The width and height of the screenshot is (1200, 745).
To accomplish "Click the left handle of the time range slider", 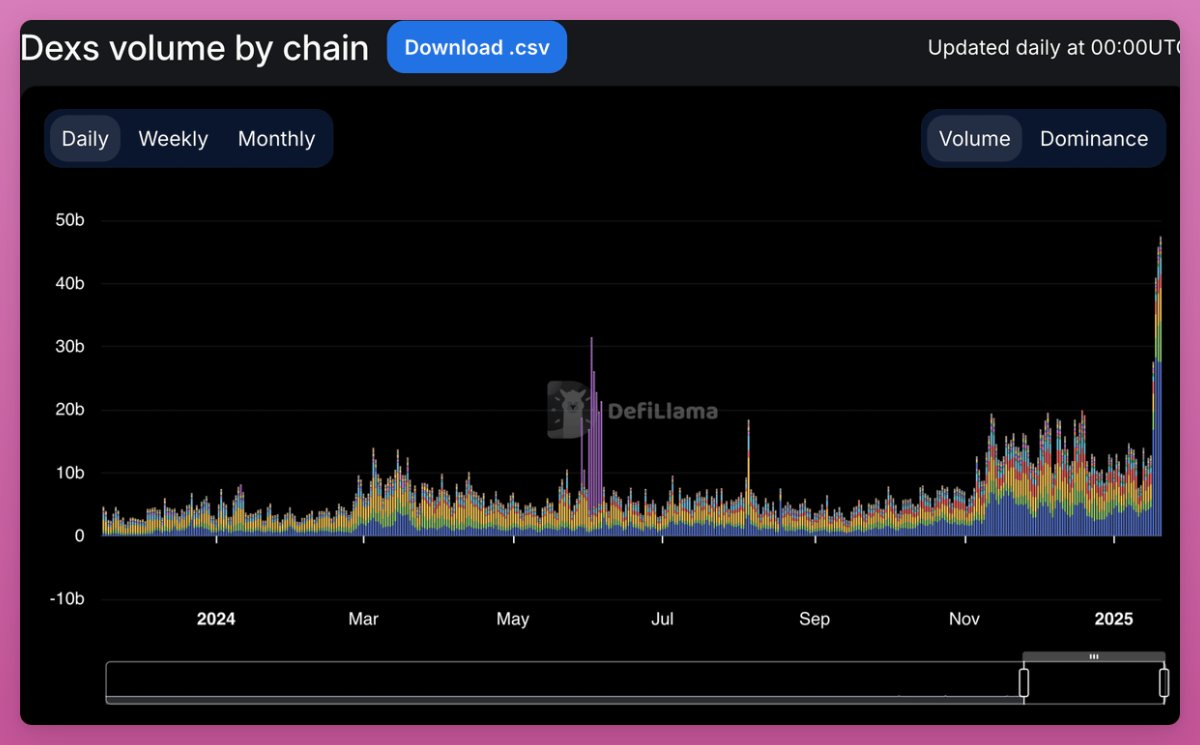I will pyautogui.click(x=1023, y=683).
